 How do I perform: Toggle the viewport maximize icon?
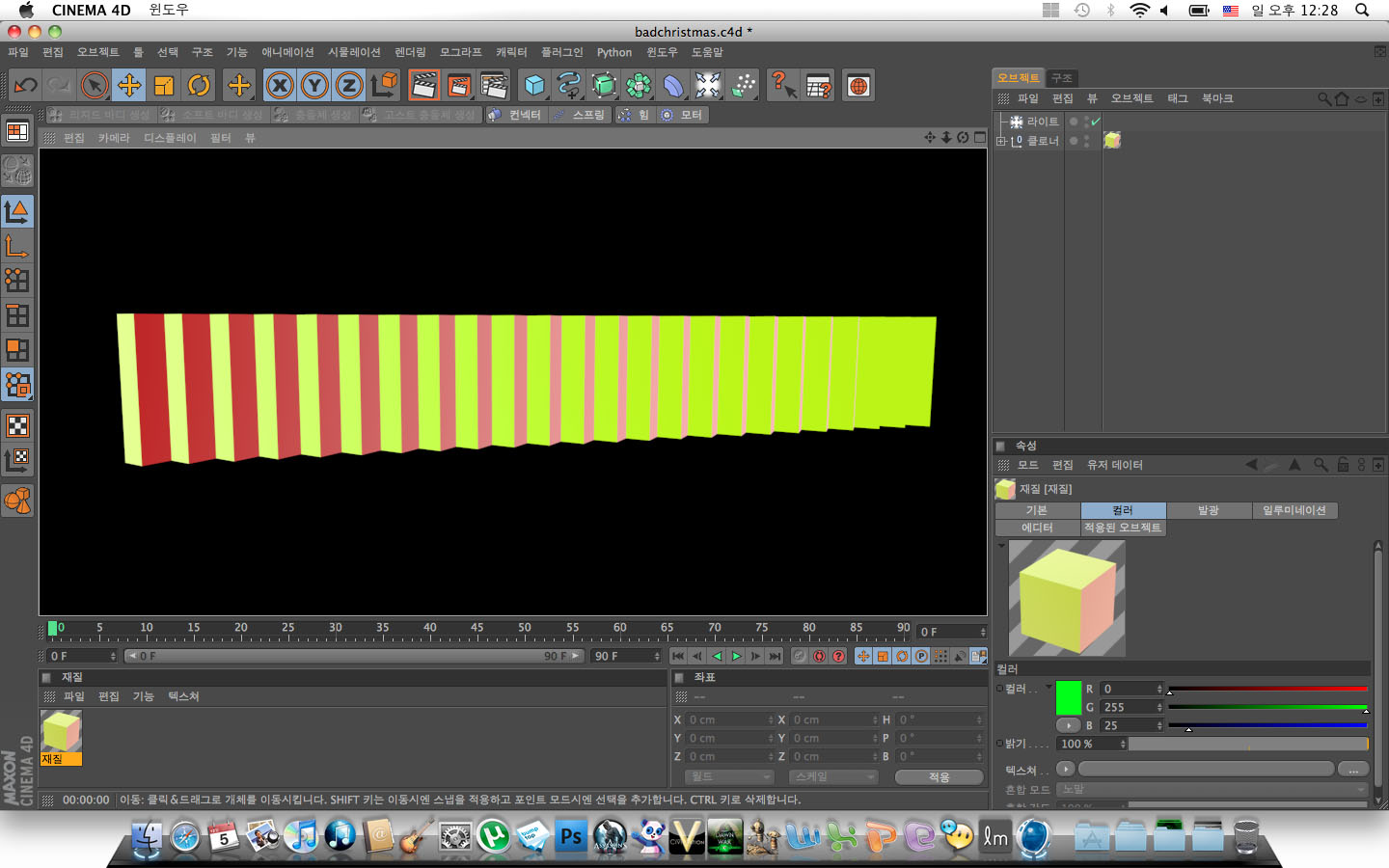[980, 137]
